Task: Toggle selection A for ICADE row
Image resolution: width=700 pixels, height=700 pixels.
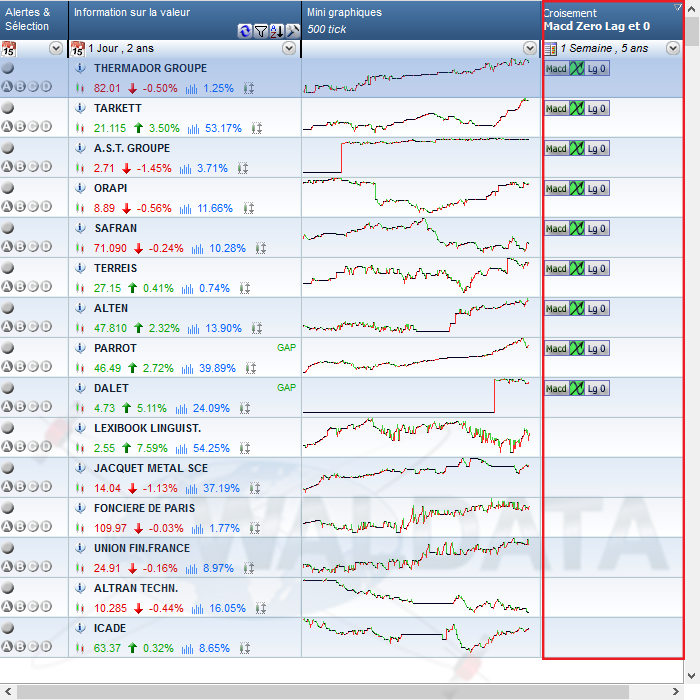Action: tap(7, 646)
